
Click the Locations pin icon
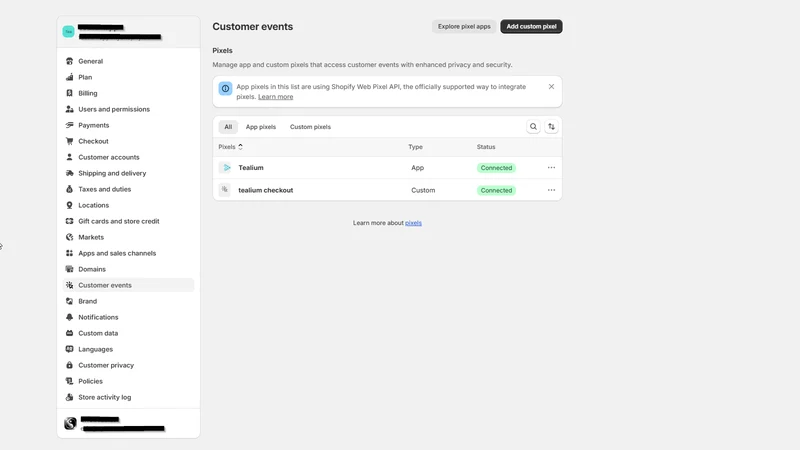coord(69,205)
